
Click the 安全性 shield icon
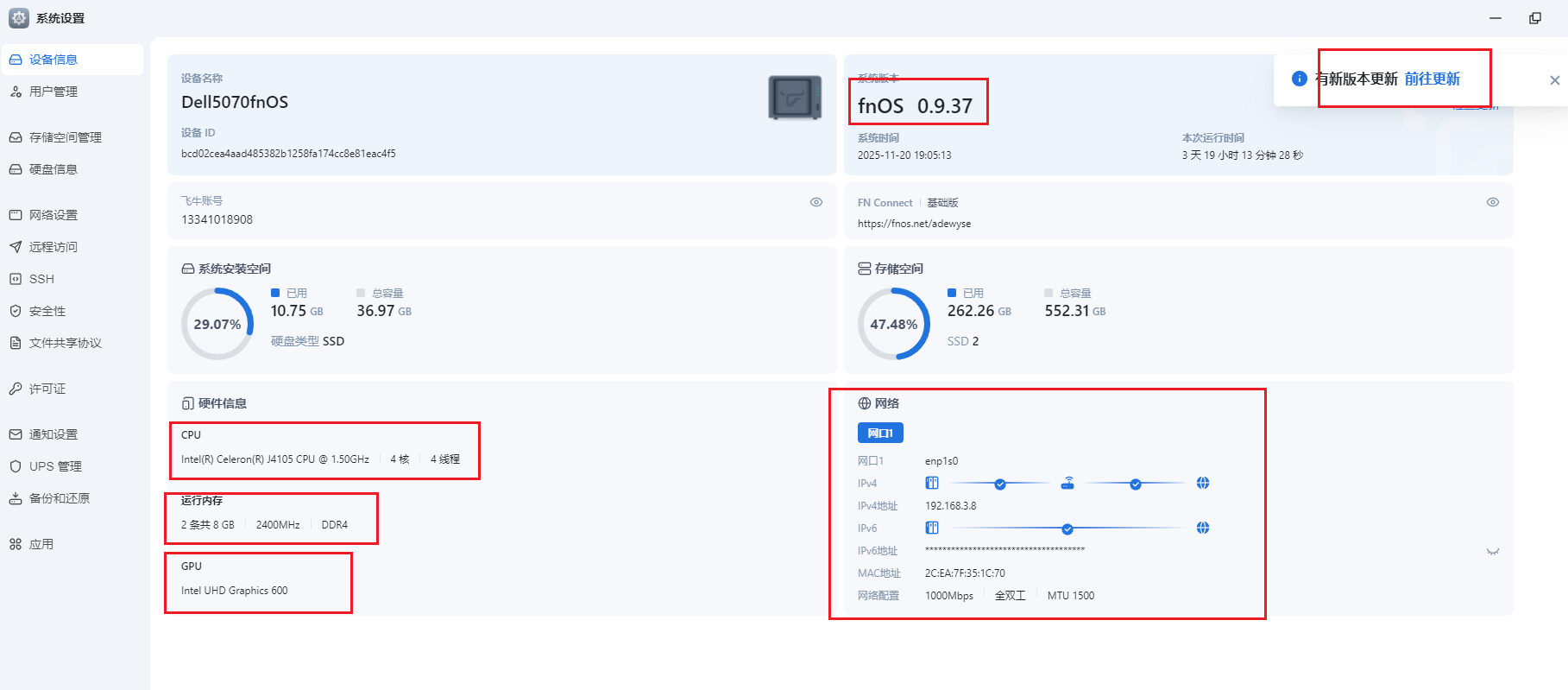click(16, 311)
